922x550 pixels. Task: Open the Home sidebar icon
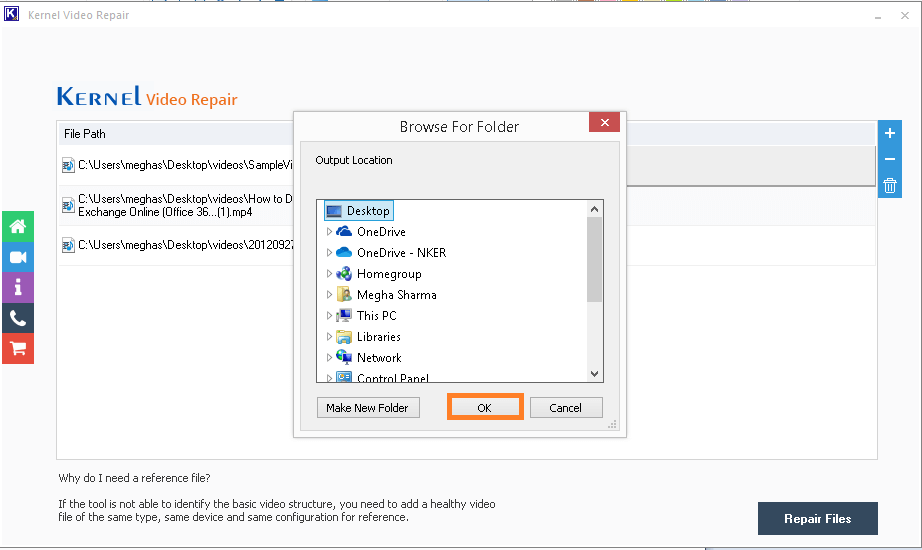pos(18,226)
